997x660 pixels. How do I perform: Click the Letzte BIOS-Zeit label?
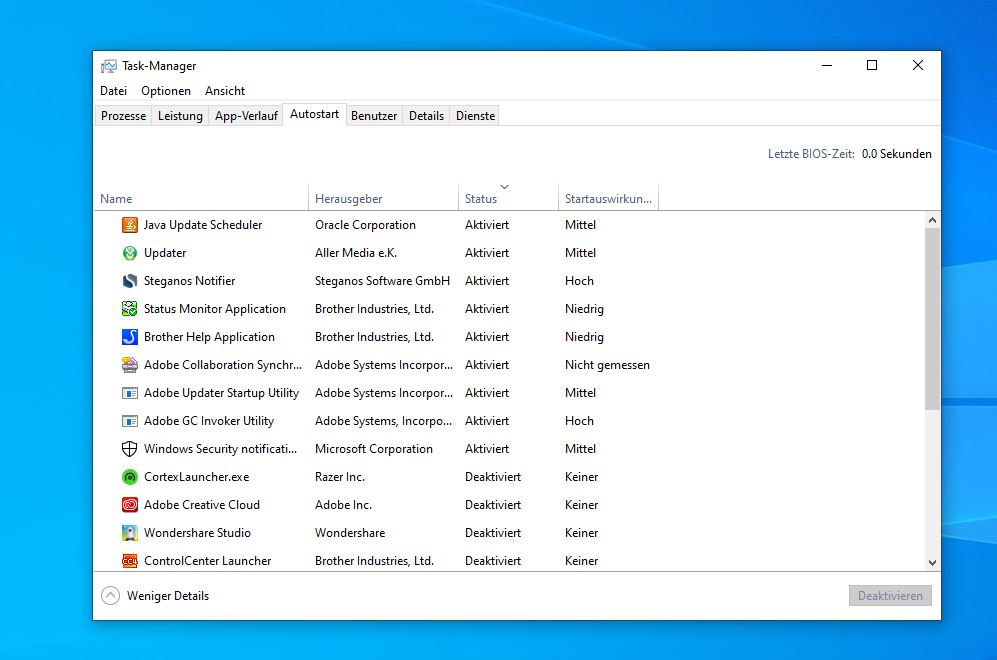(811, 154)
